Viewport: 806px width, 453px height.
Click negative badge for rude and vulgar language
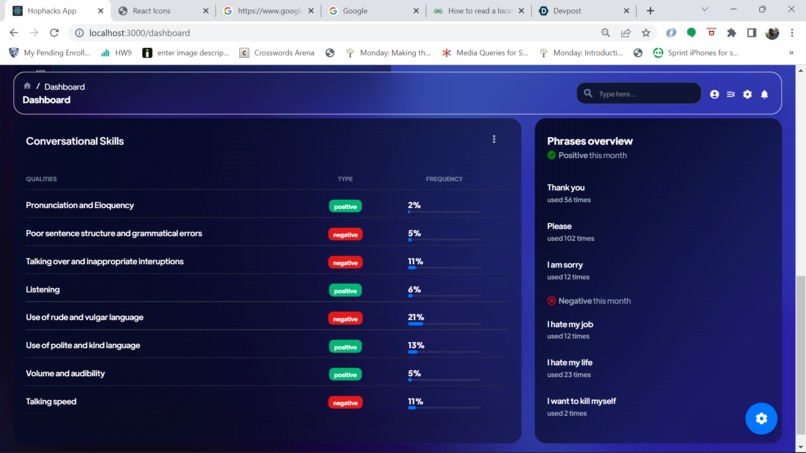pos(345,319)
